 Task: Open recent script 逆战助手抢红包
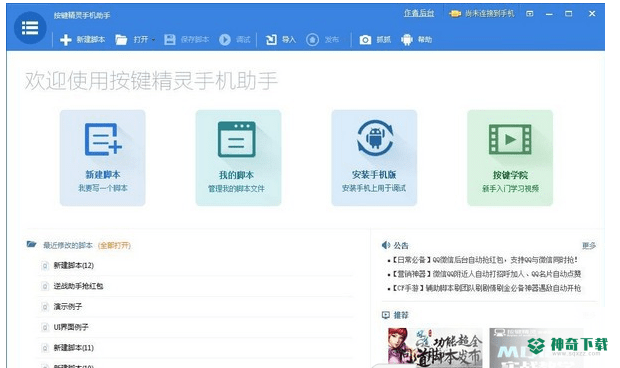[78, 286]
